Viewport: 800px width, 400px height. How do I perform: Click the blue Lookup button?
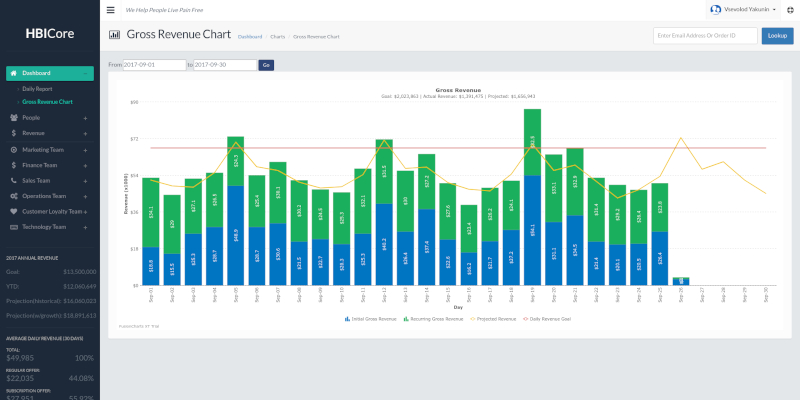coord(776,36)
